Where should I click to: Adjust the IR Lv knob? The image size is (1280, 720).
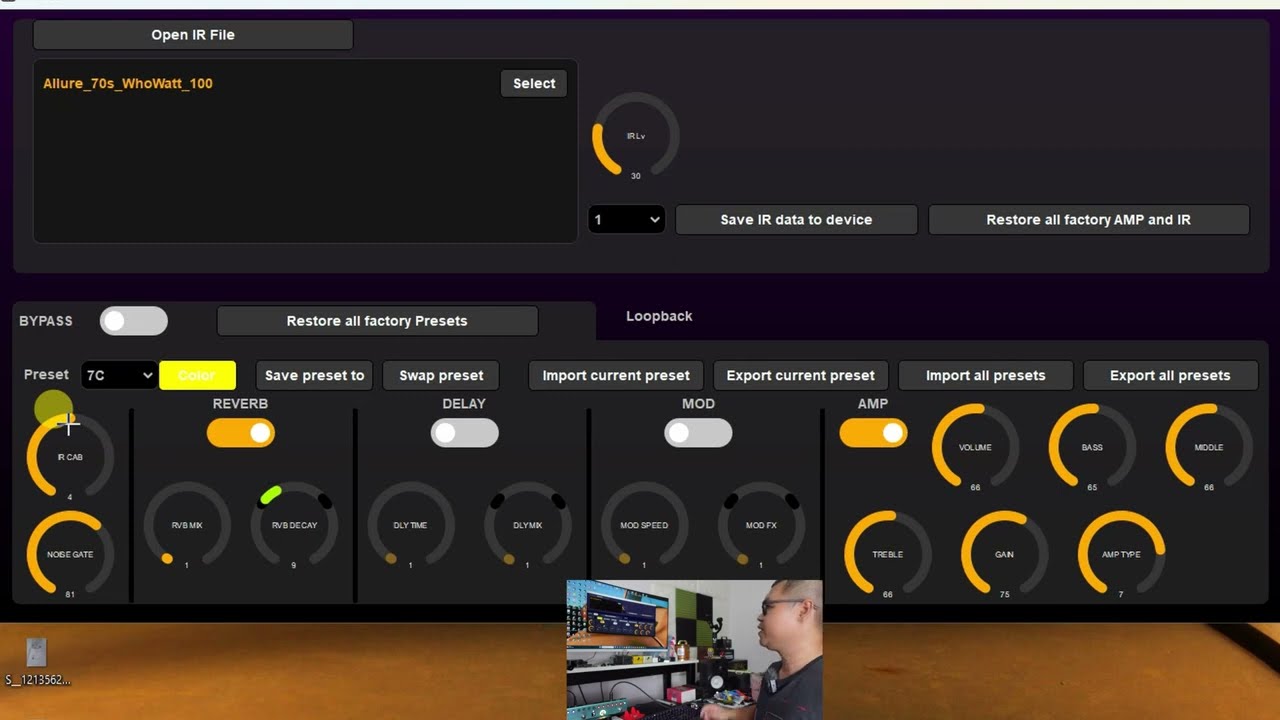(x=636, y=136)
